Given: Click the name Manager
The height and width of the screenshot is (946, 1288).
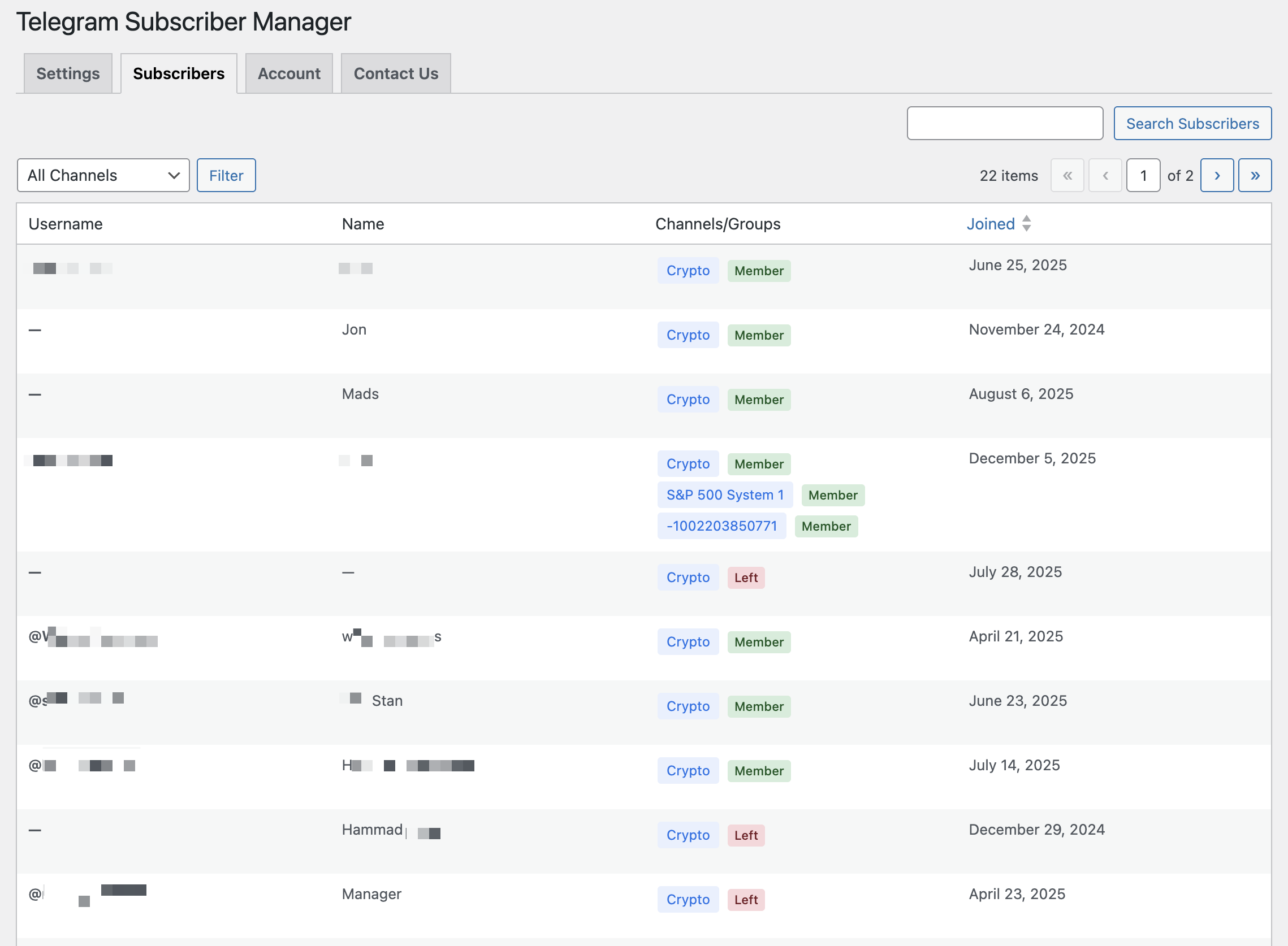Looking at the screenshot, I should click(x=372, y=895).
